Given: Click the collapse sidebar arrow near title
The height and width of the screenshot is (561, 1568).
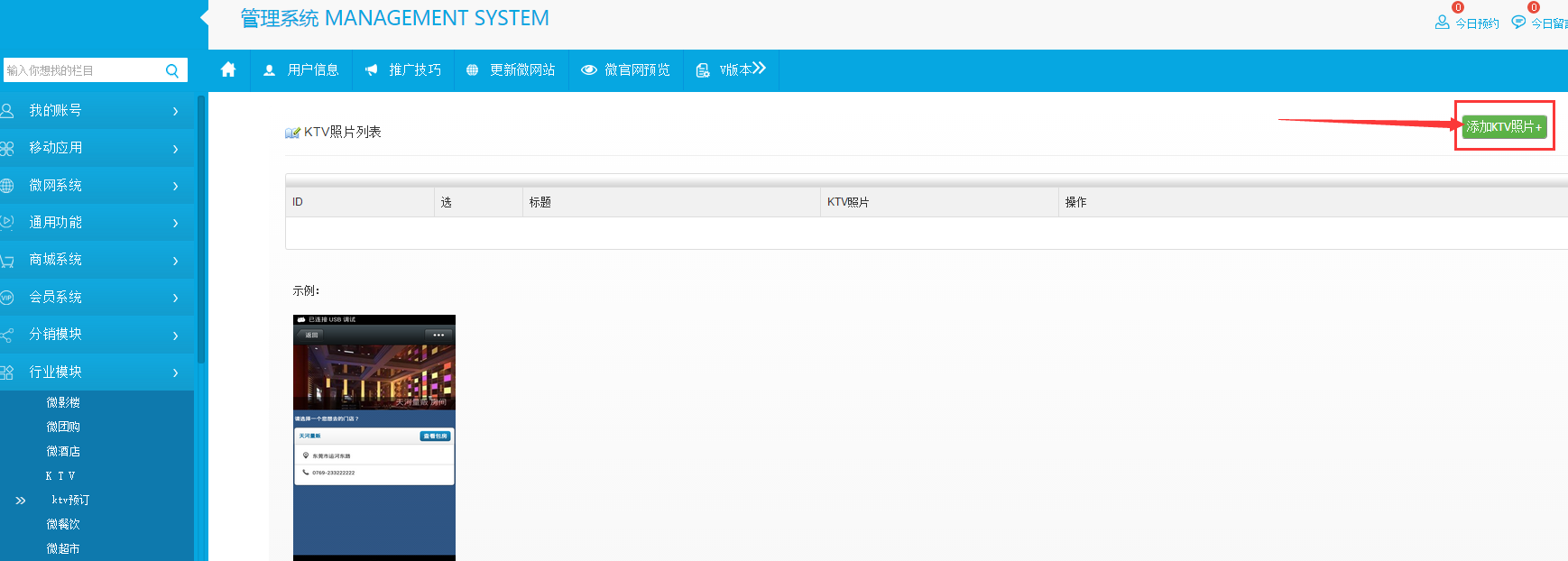Looking at the screenshot, I should (204, 17).
